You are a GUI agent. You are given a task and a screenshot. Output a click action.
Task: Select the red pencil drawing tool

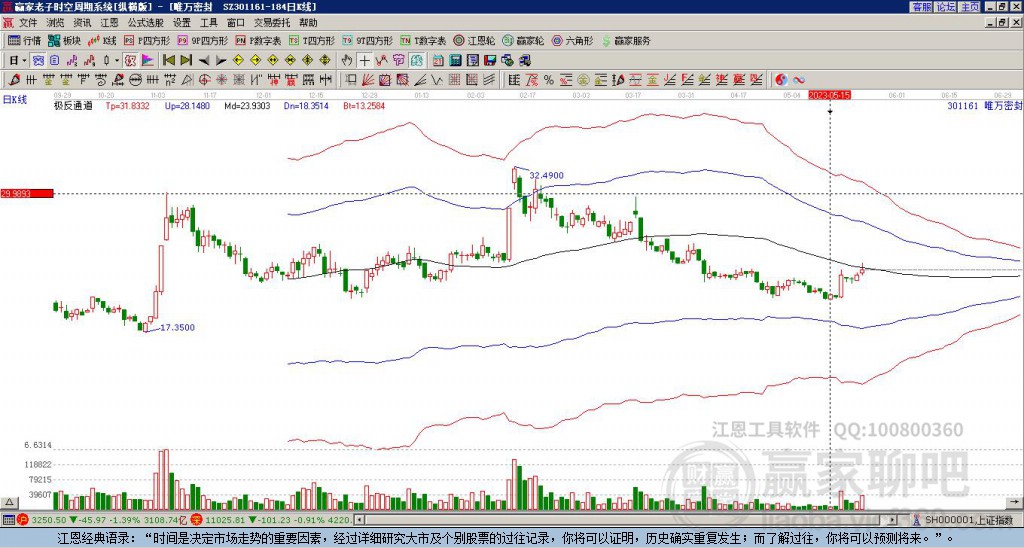(x=13, y=80)
